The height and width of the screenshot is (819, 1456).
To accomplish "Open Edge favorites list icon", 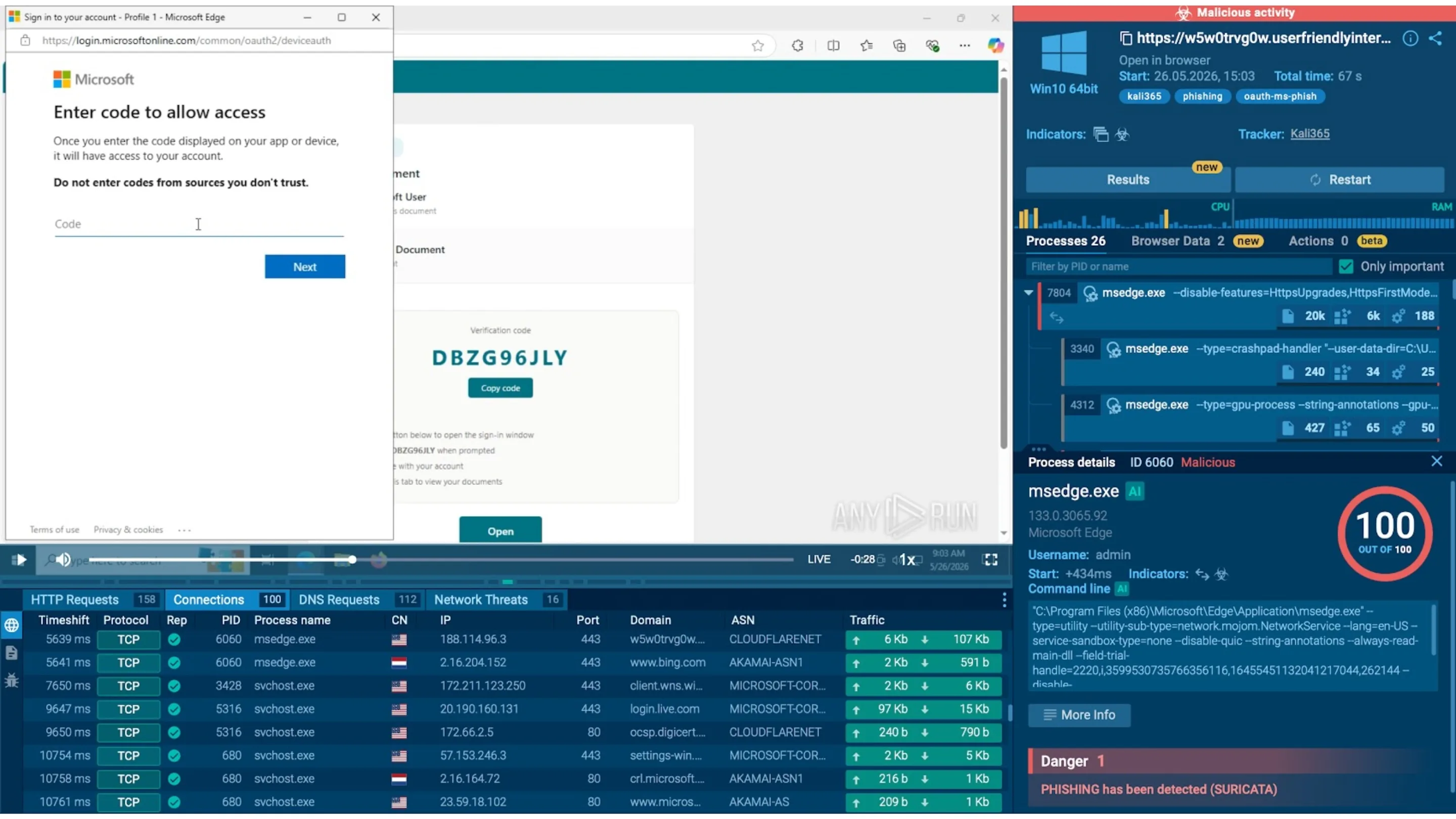I will [x=867, y=46].
